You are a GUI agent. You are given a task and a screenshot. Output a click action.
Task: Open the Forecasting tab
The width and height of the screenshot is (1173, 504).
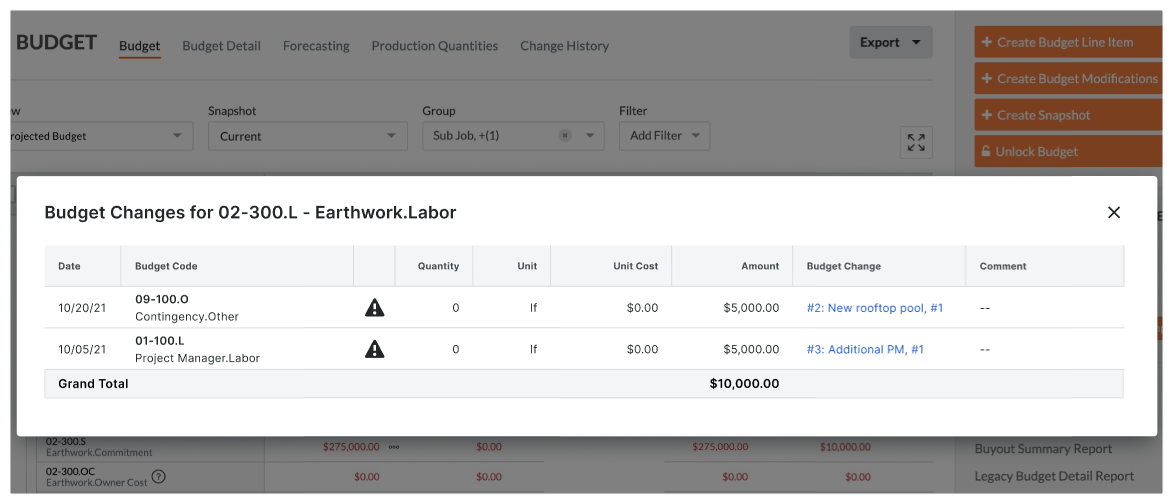click(316, 46)
